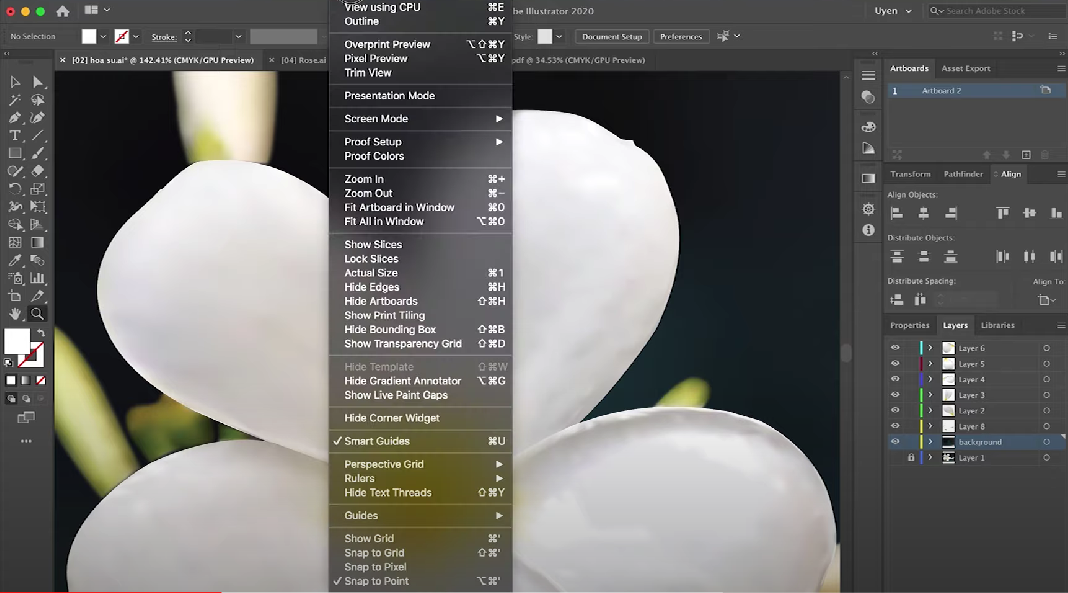Image resolution: width=1068 pixels, height=593 pixels.
Task: Select the Rectangle tool
Action: [x=15, y=153]
